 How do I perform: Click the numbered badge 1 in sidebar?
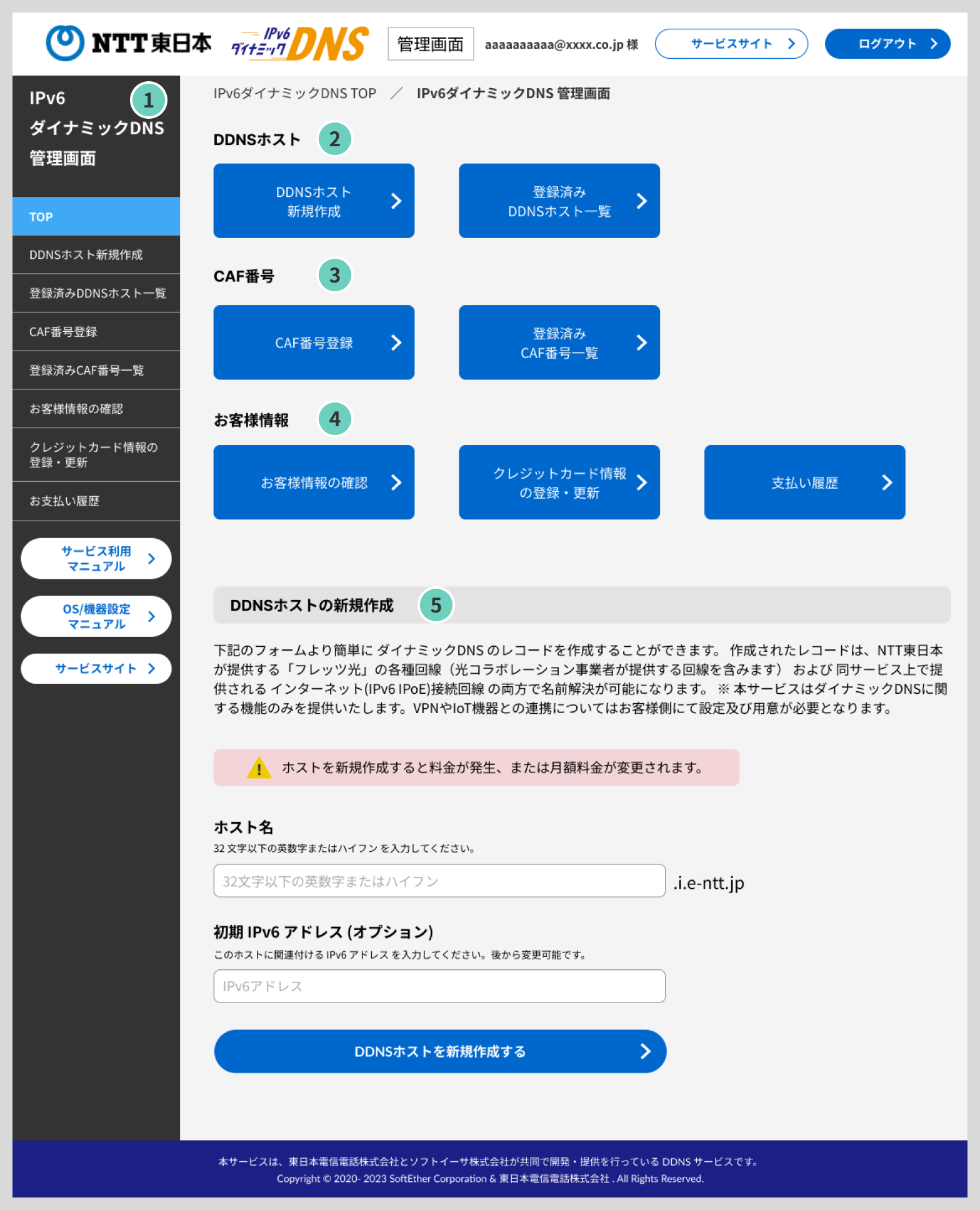click(x=148, y=100)
